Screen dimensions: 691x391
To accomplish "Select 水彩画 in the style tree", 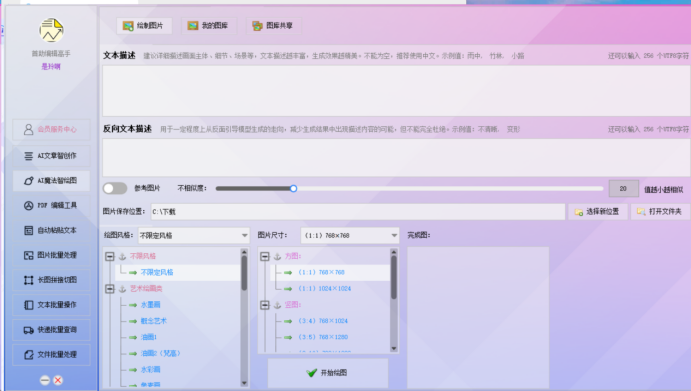I will (150, 369).
